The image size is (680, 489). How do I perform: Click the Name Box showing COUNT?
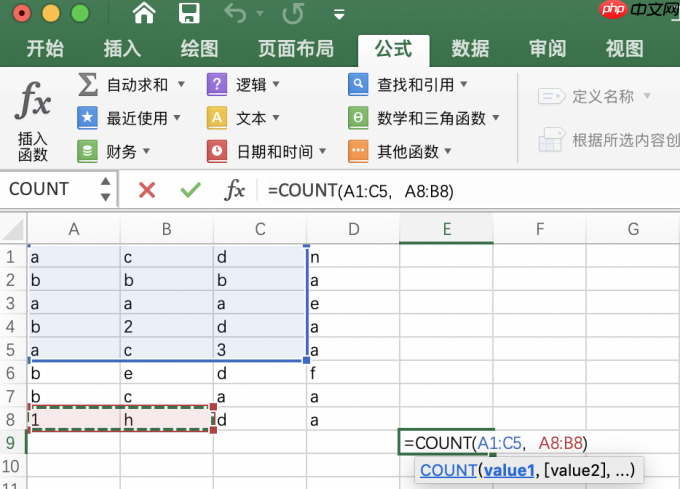(50, 189)
